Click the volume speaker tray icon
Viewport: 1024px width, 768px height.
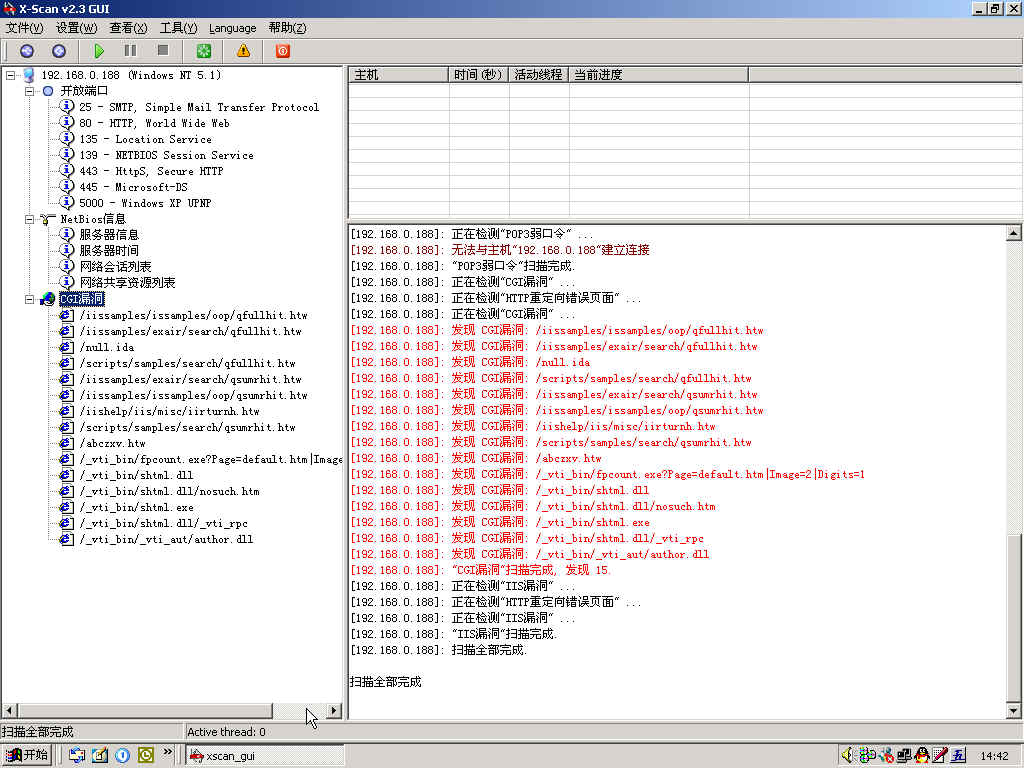click(x=847, y=756)
